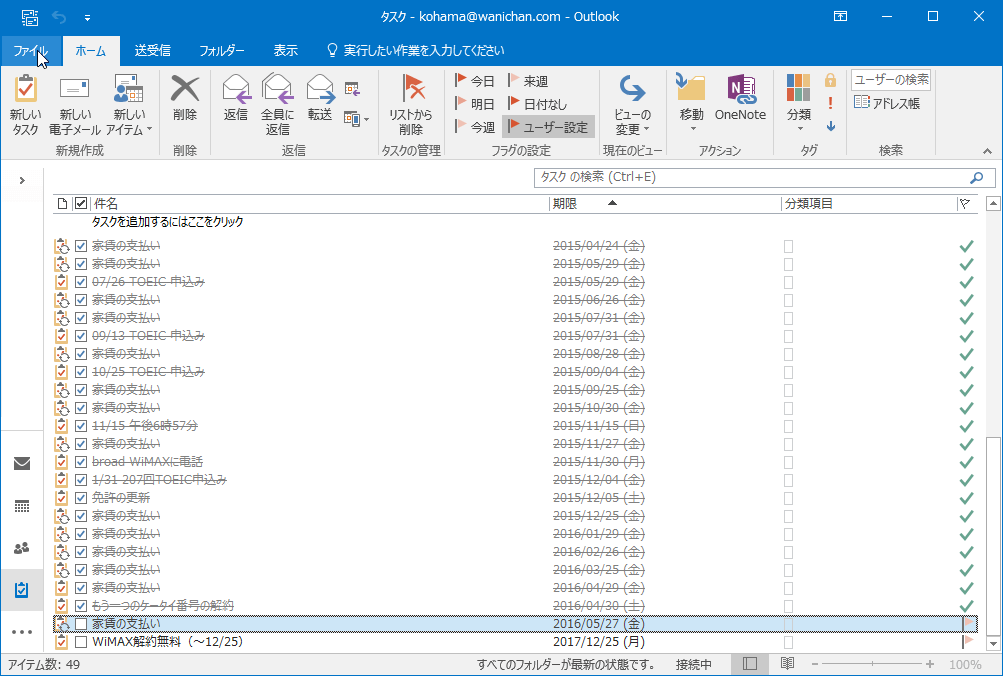Click ユーザーの検索 field
The height and width of the screenshot is (676, 1003).
coord(890,80)
